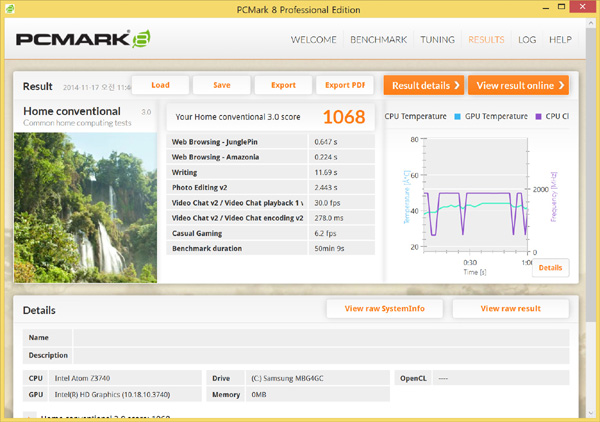Click the vertical scrollbar up arrow
This screenshot has width=600, height=422.
point(591,23)
